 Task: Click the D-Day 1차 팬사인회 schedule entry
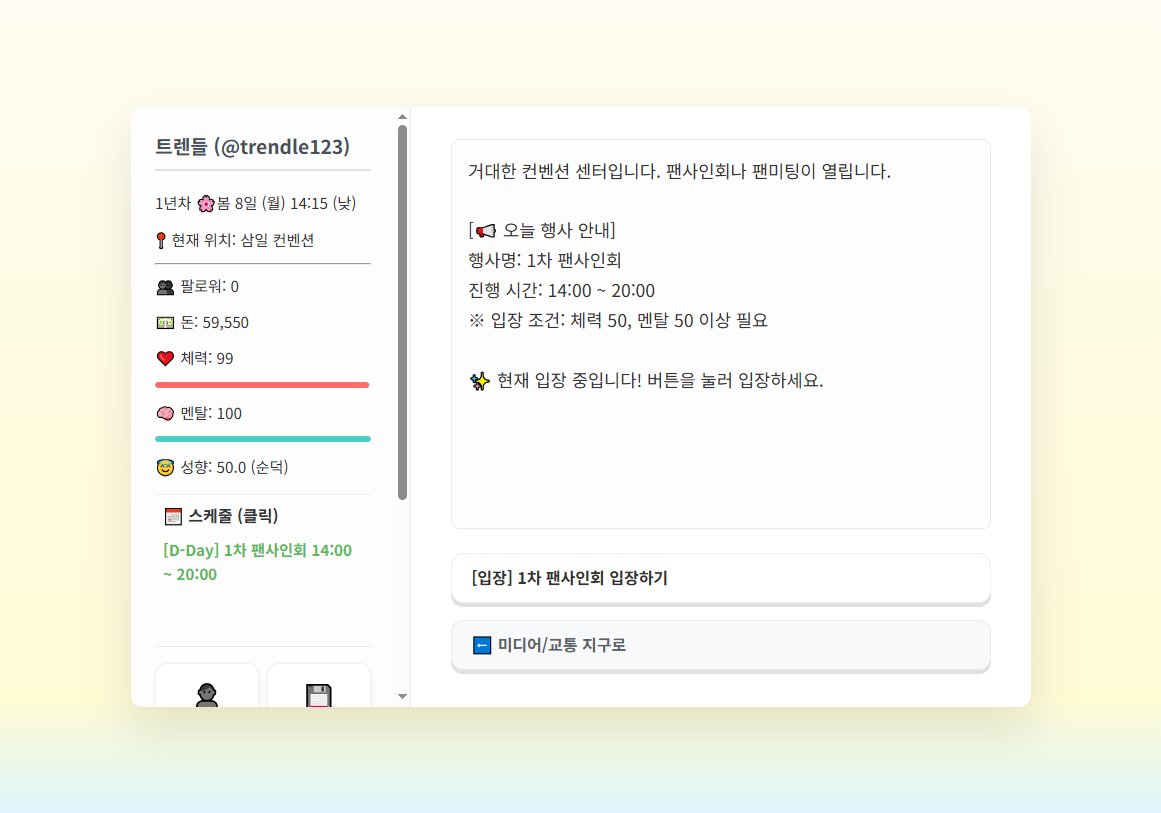(257, 562)
